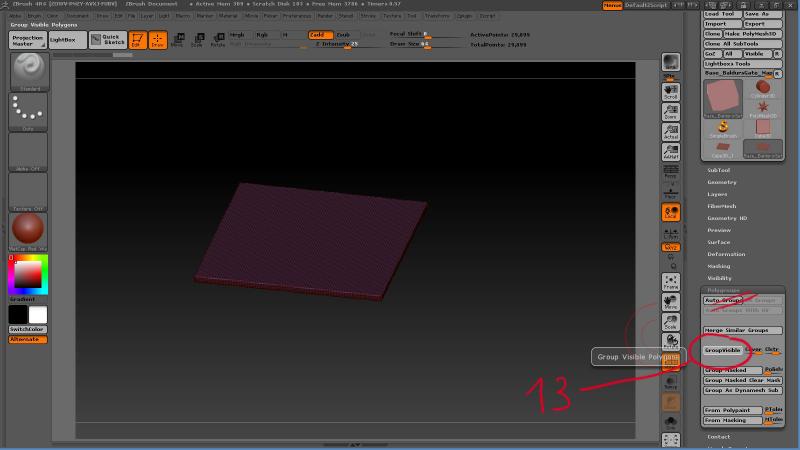Click the Auto Groups button
Viewport: 800px width, 450px height.
723,301
